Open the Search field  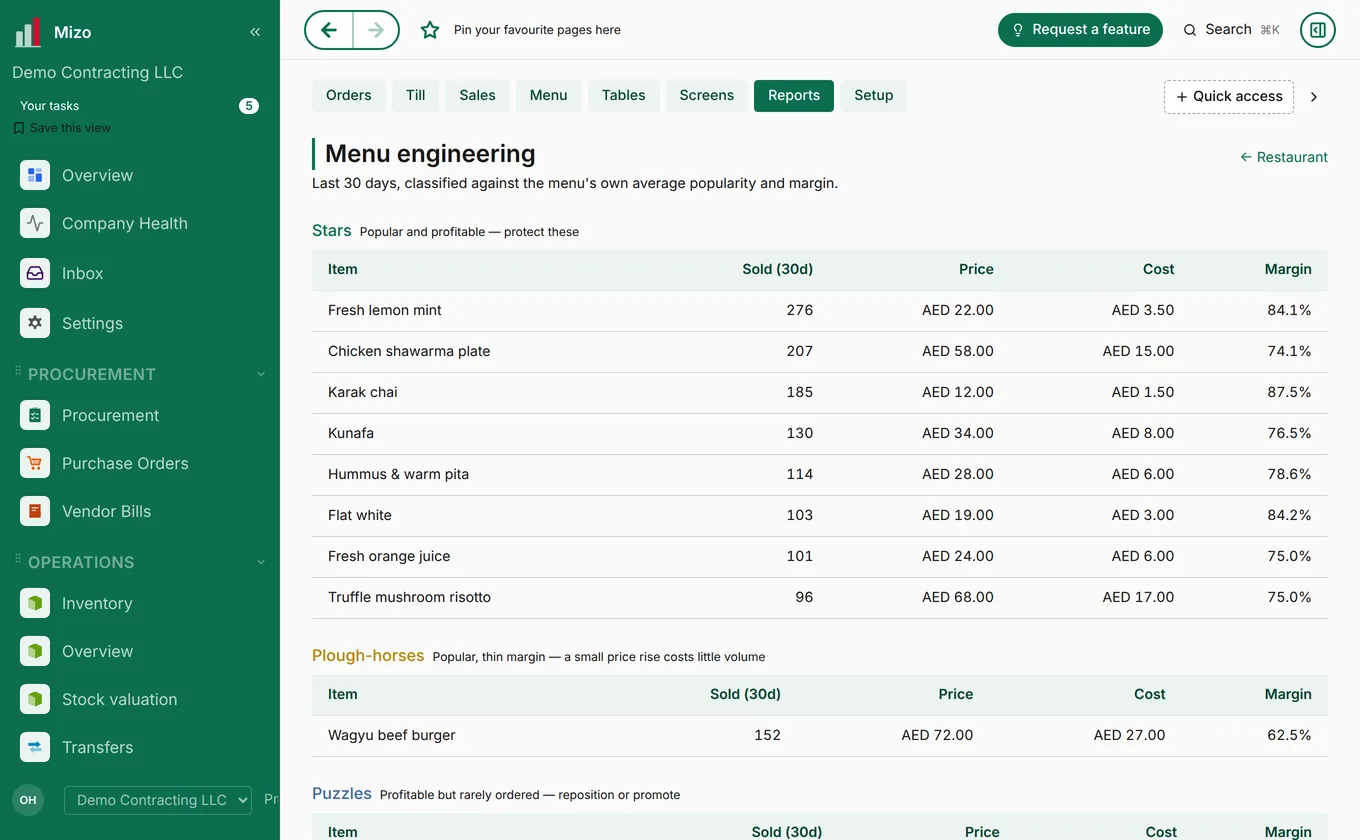[1231, 30]
